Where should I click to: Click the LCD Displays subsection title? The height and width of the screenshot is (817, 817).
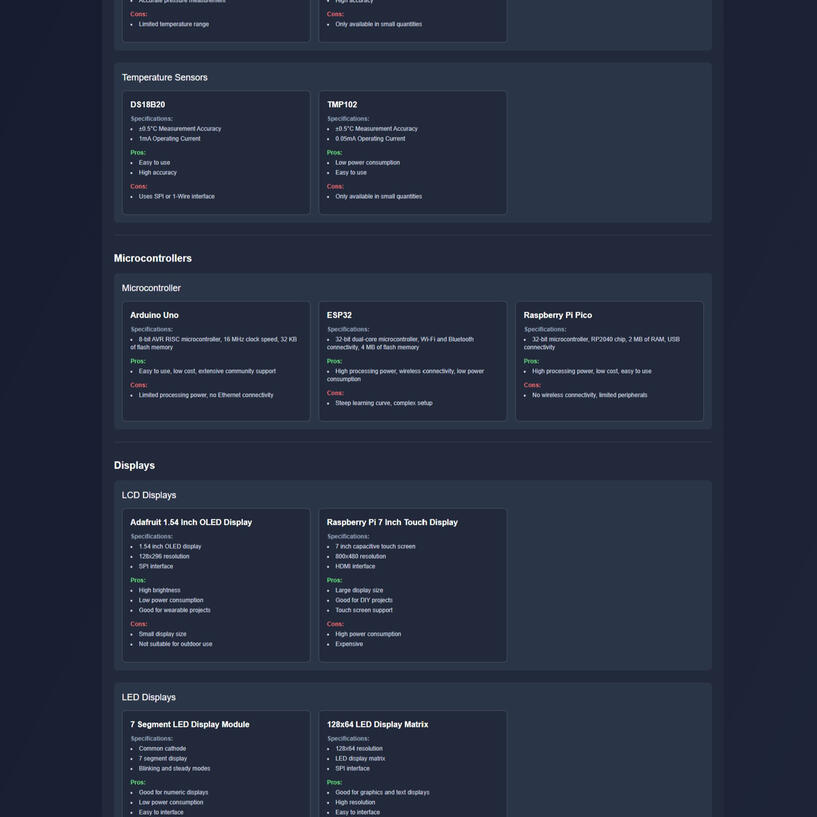pyautogui.click(x=149, y=495)
